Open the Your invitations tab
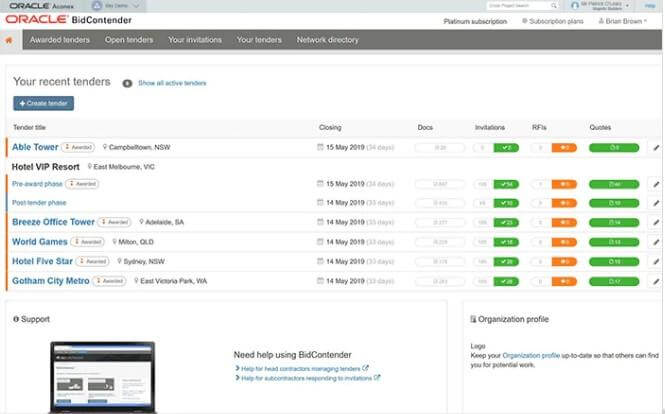Screen dimensions: 665x414 [195, 40]
